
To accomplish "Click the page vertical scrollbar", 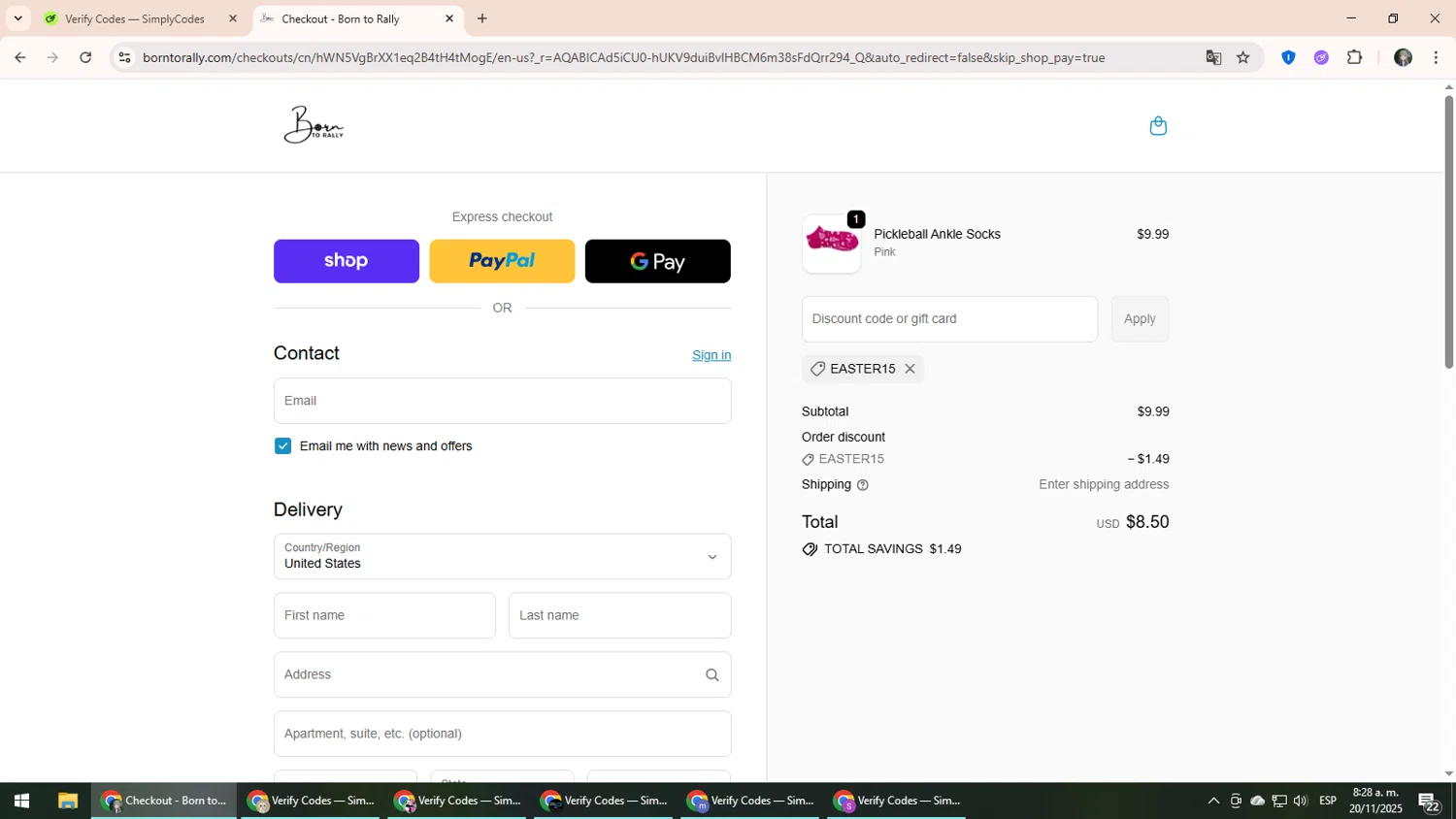I will click(1448, 232).
